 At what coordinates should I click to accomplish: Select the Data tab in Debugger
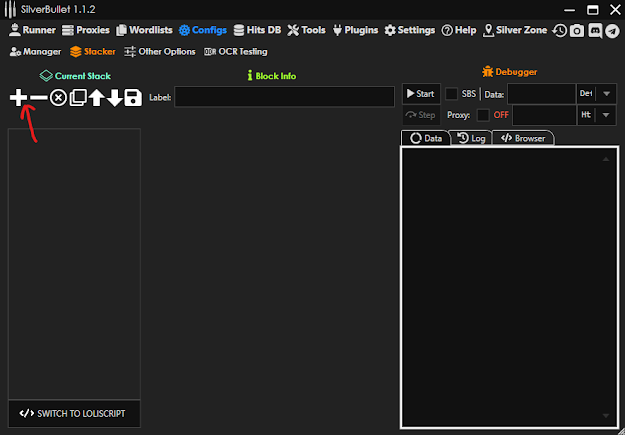click(x=426, y=138)
